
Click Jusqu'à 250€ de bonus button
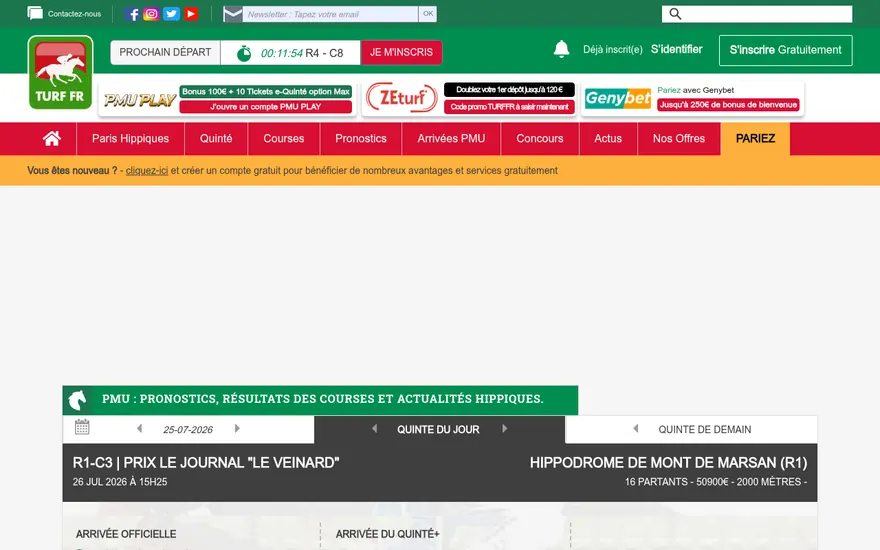(x=728, y=104)
